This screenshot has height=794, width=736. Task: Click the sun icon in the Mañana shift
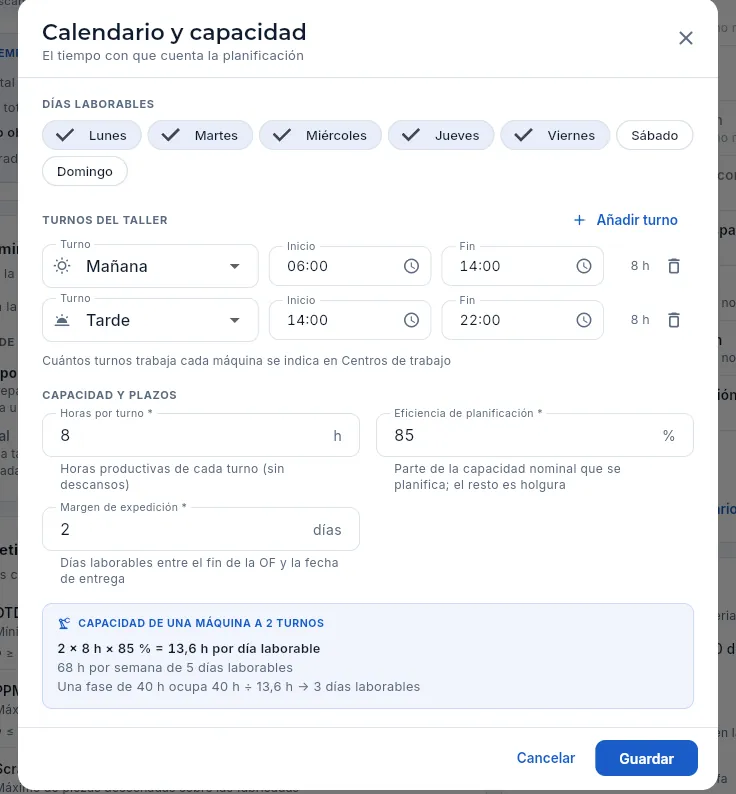coord(62,266)
